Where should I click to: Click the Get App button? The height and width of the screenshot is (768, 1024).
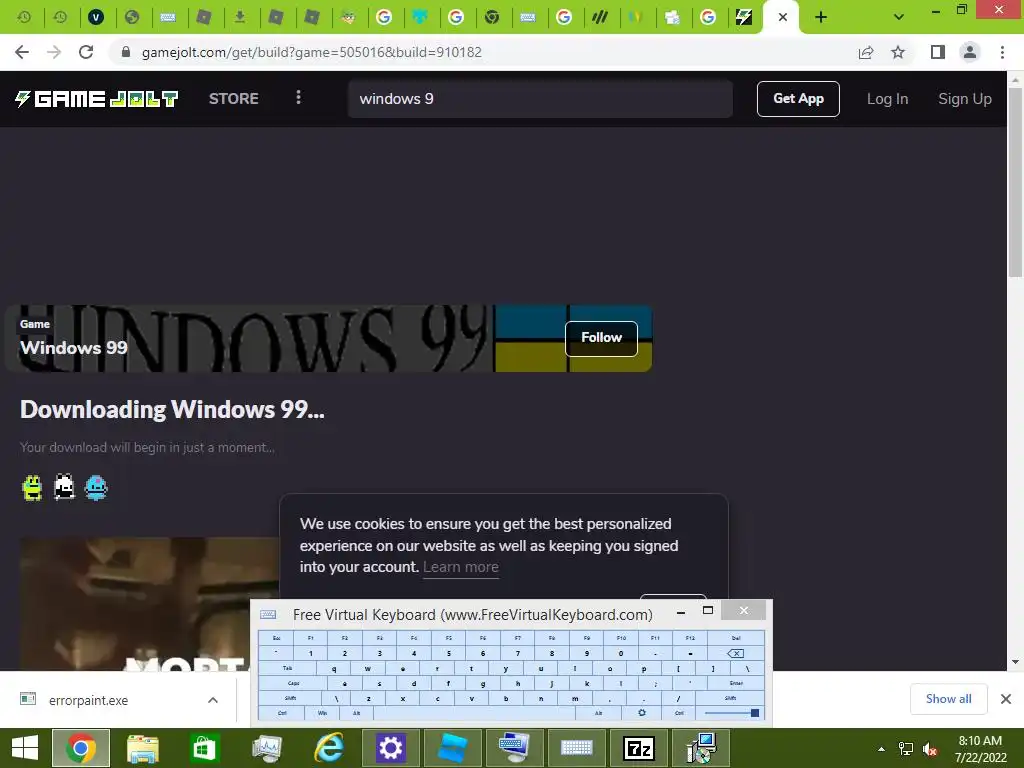click(x=798, y=99)
